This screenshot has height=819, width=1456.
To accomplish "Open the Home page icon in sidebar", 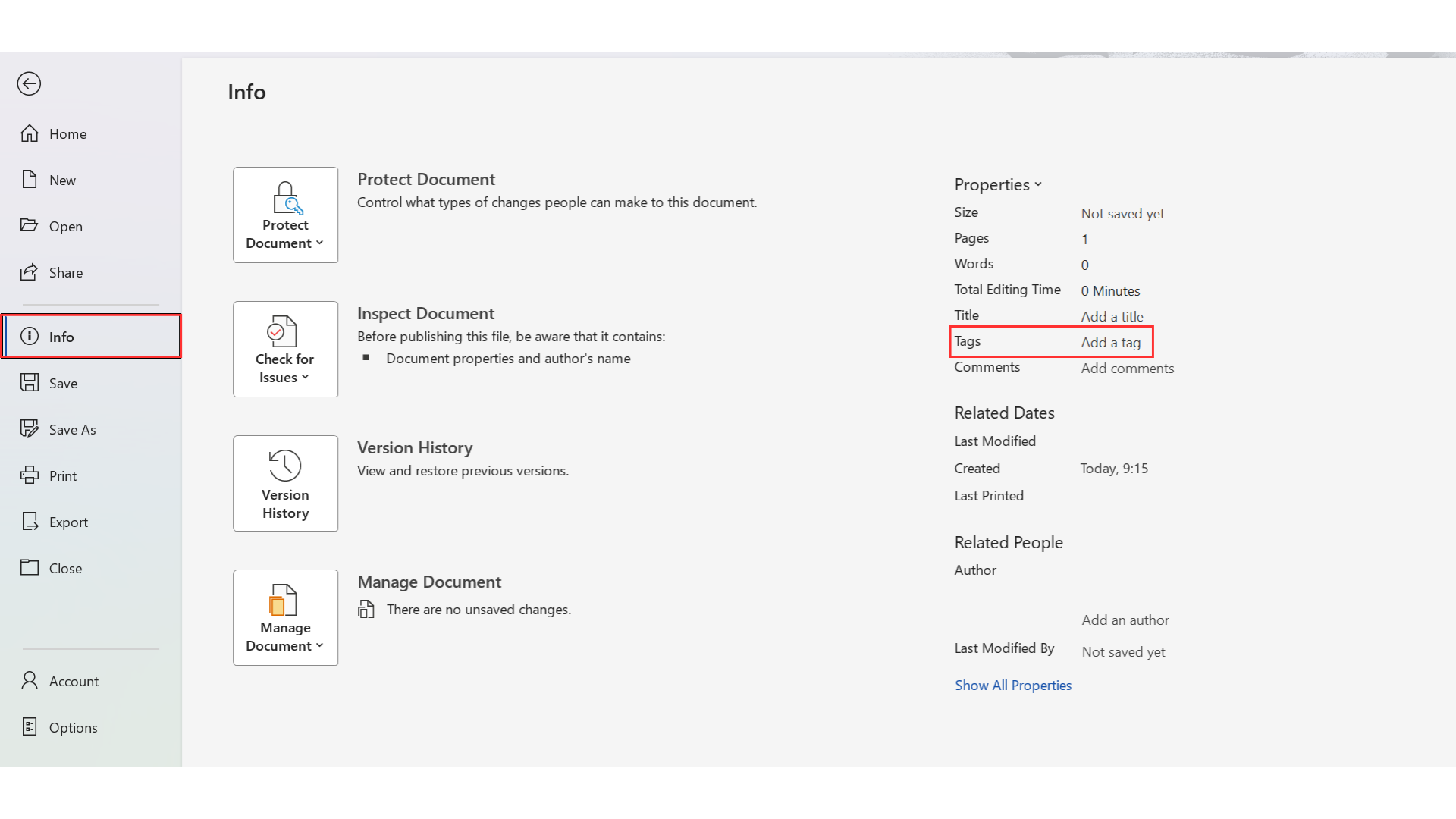I will pyautogui.click(x=30, y=133).
